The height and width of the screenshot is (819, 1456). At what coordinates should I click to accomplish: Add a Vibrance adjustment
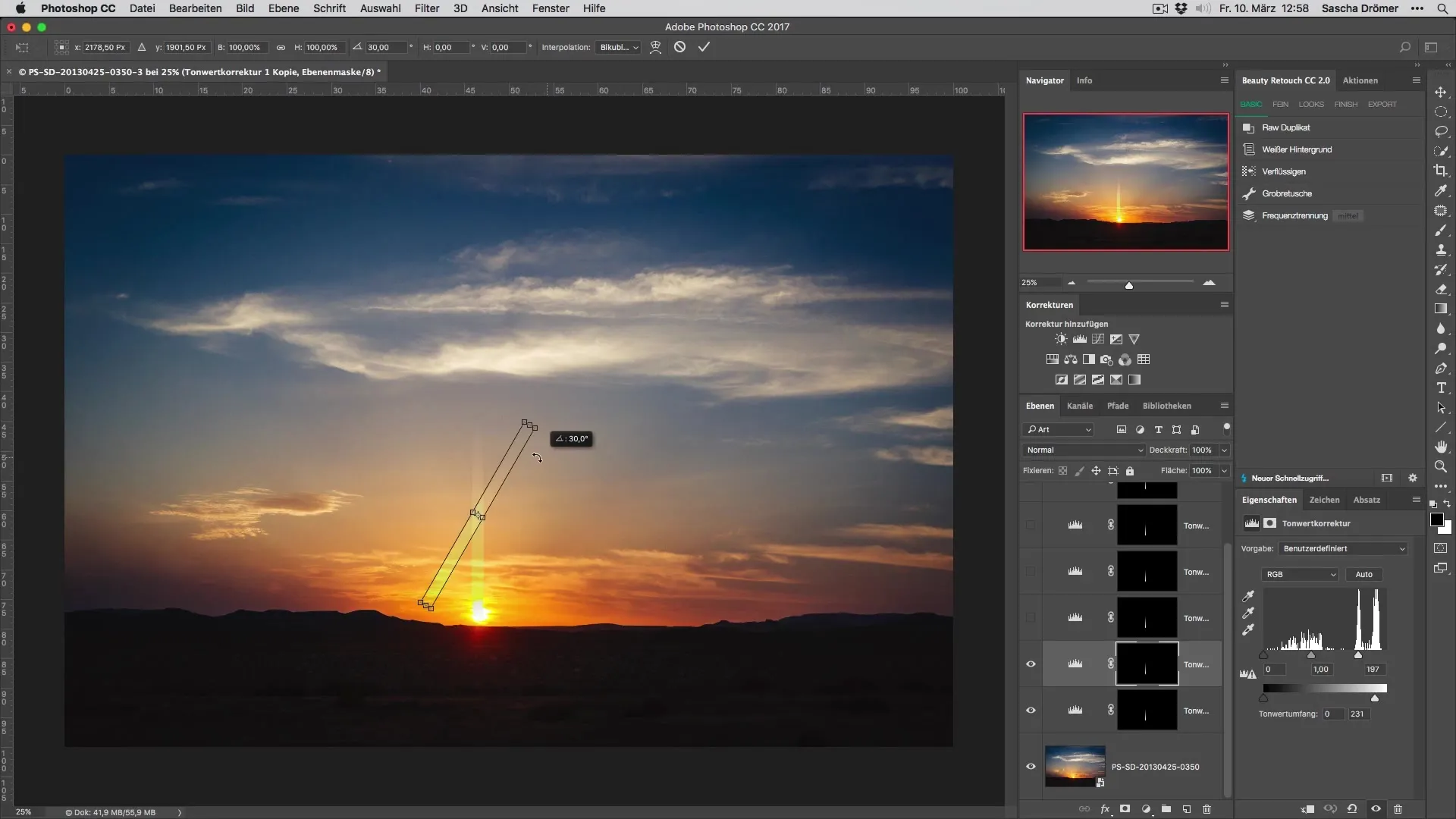1134,339
